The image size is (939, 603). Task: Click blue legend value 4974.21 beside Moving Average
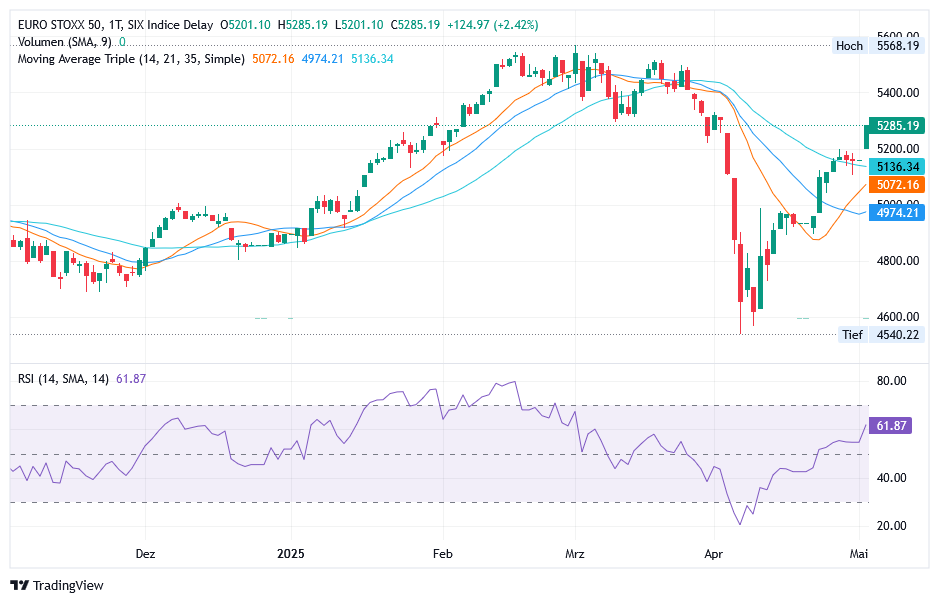323,59
